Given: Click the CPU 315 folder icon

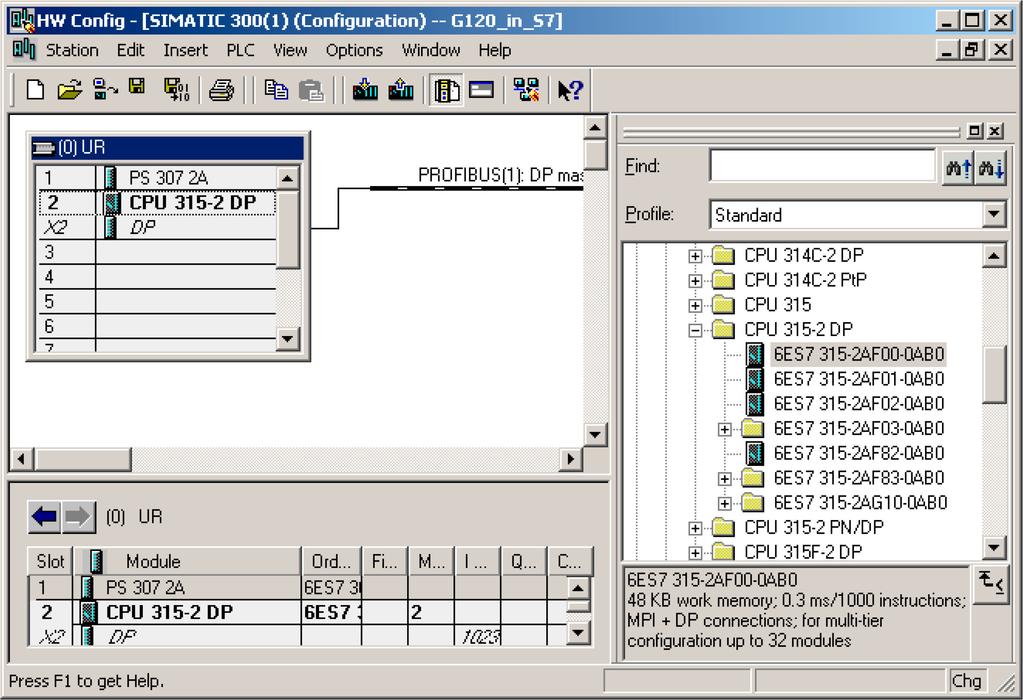Looking at the screenshot, I should (x=723, y=305).
